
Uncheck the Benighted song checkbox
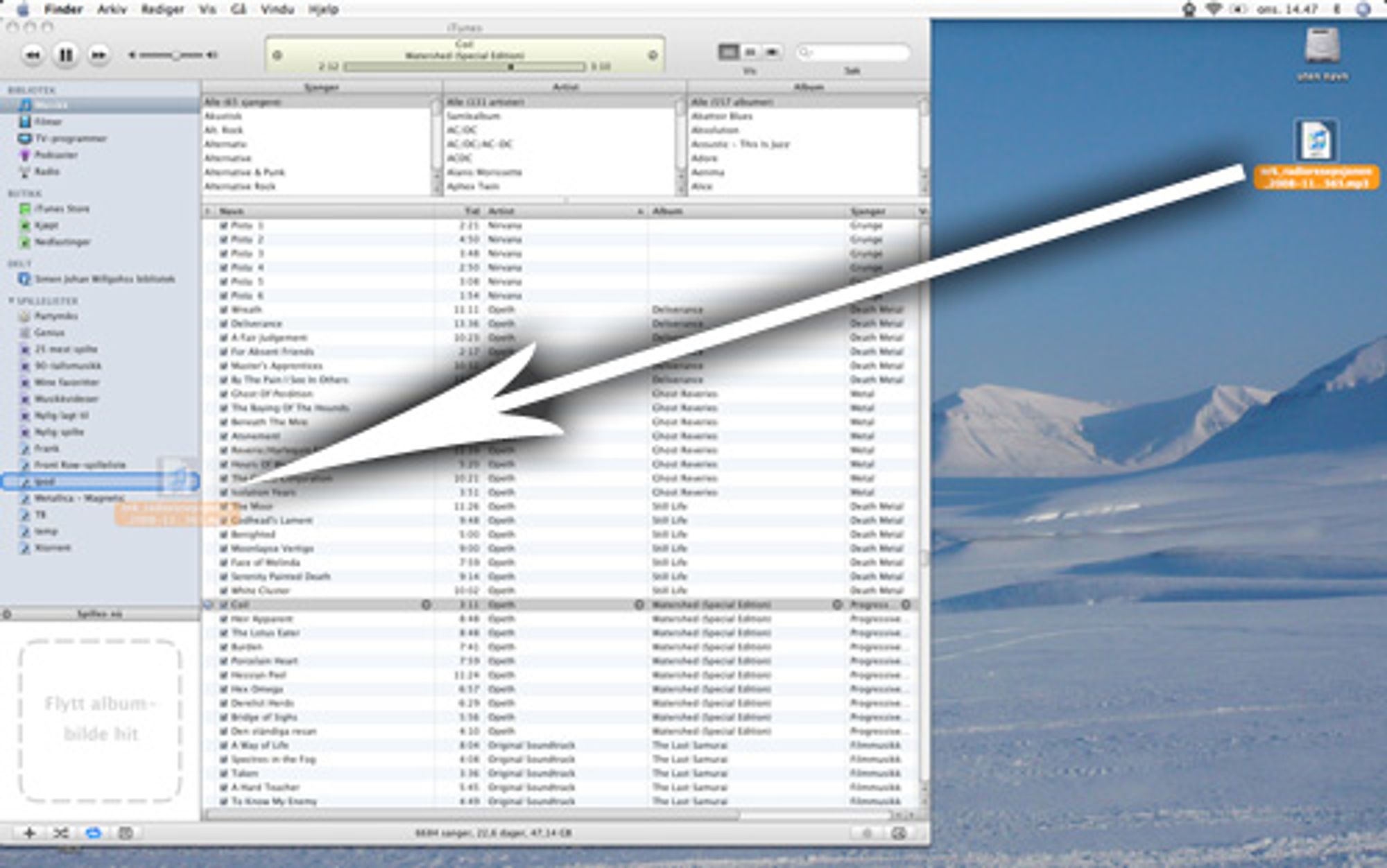point(224,535)
